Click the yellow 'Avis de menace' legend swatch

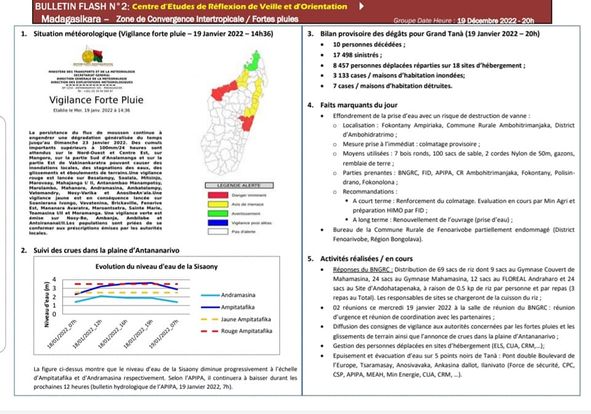(218, 204)
